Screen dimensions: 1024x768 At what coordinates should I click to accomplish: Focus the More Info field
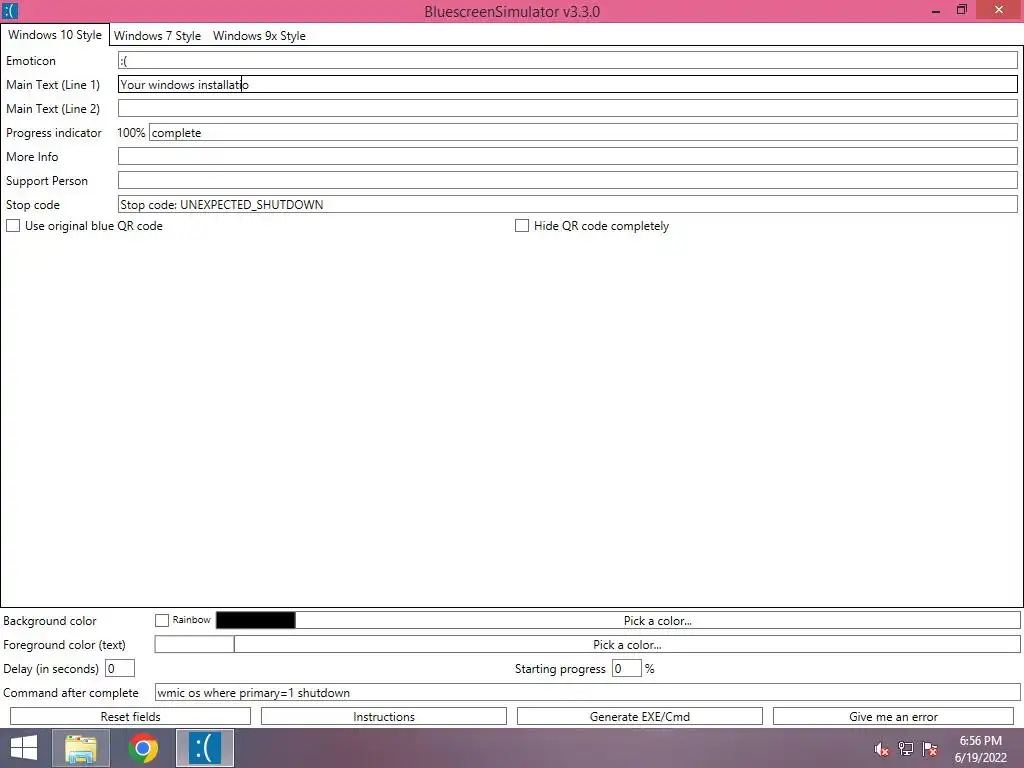point(568,156)
